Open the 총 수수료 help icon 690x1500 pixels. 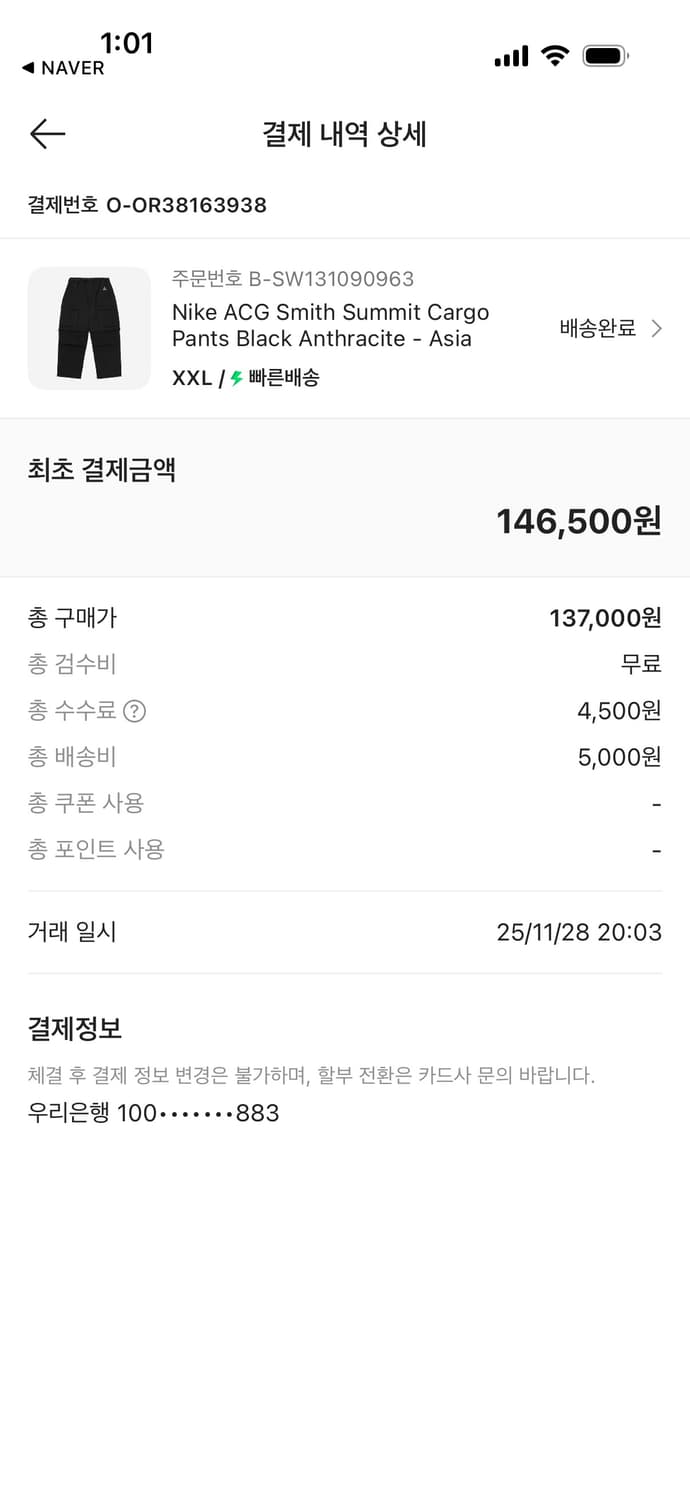click(x=133, y=711)
